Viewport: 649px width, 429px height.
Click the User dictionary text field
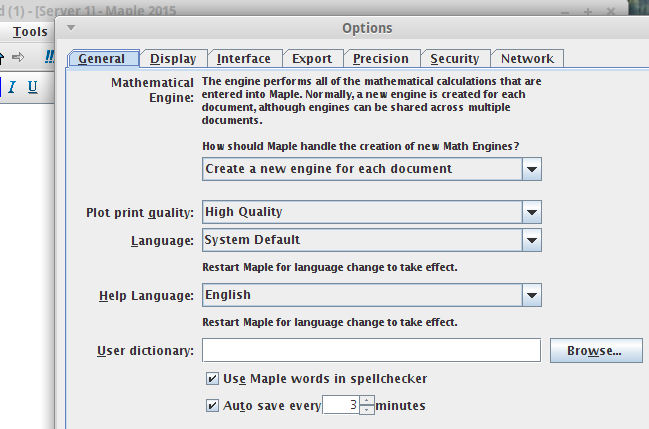click(372, 351)
